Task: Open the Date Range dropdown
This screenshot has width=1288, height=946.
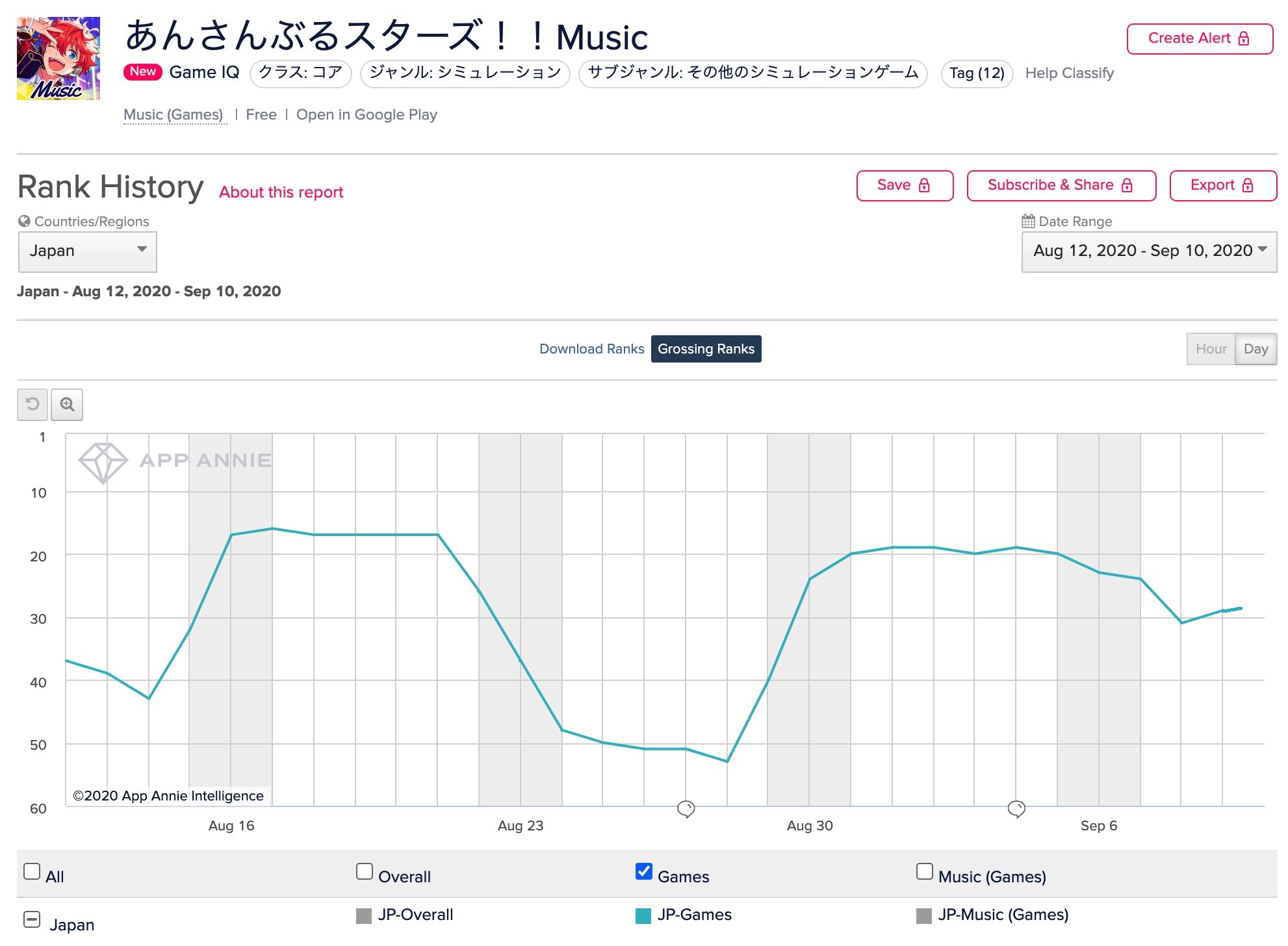Action: [1149, 251]
